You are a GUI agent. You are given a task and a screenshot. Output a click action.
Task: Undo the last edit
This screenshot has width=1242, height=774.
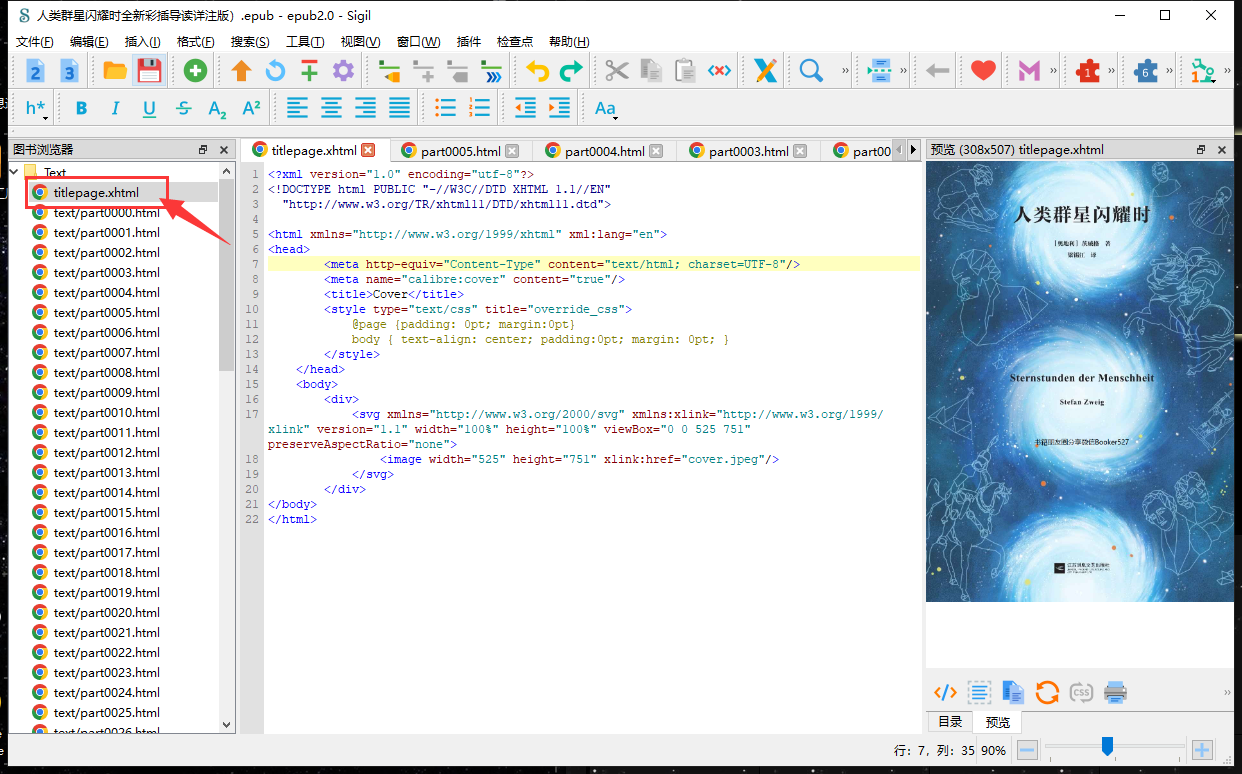(538, 71)
